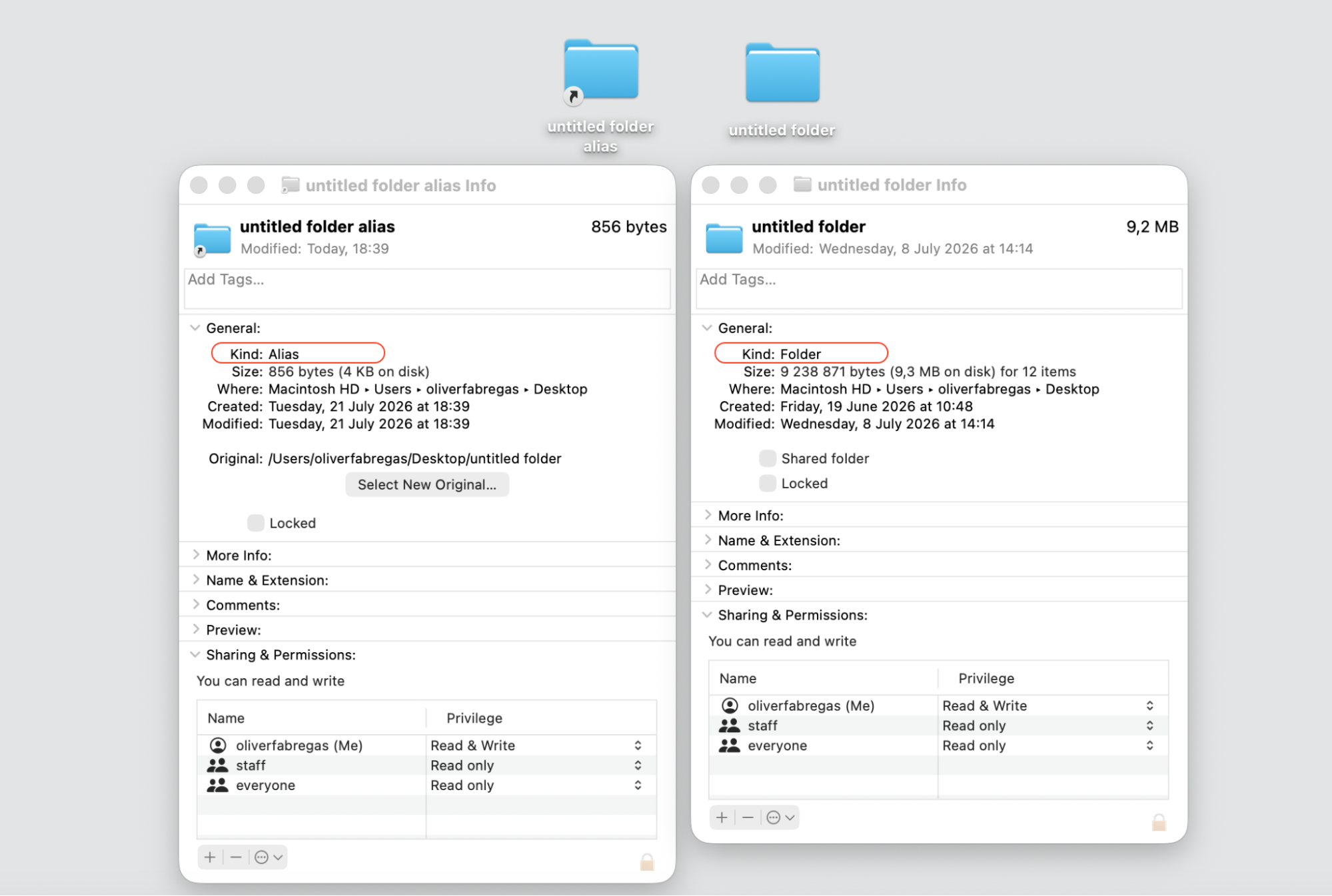The image size is (1332, 896).
Task: Click Add Tags field in untitled folder Info
Action: click(x=939, y=288)
